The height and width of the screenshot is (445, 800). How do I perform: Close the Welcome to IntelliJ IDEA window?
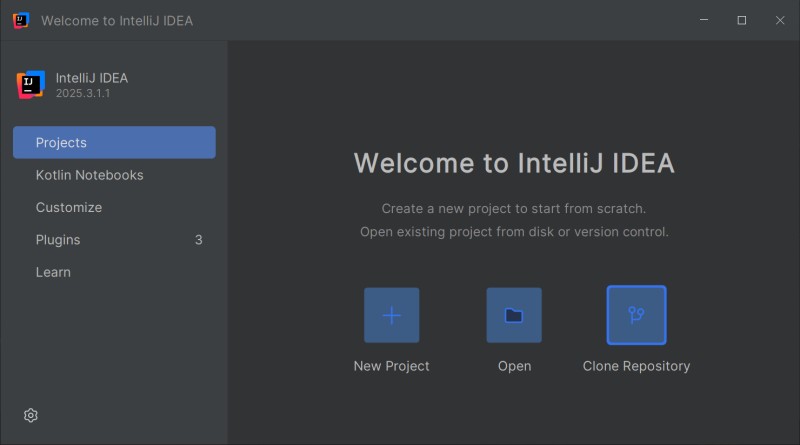[x=780, y=20]
